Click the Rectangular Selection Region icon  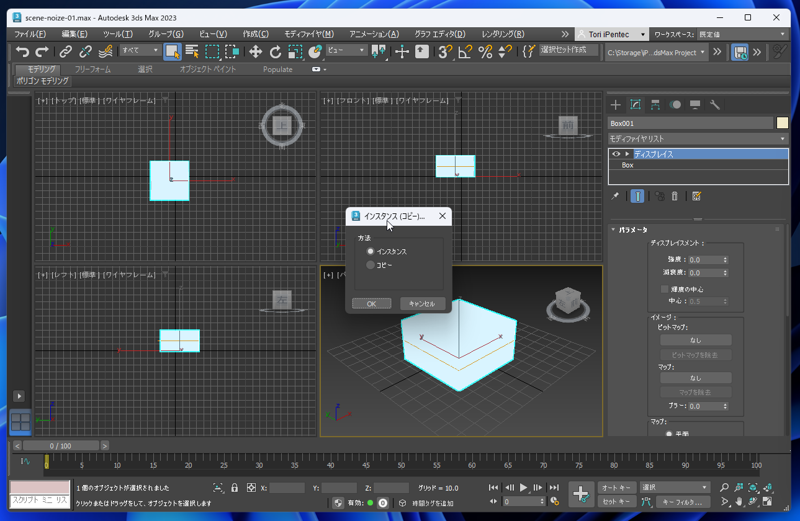[x=212, y=52]
